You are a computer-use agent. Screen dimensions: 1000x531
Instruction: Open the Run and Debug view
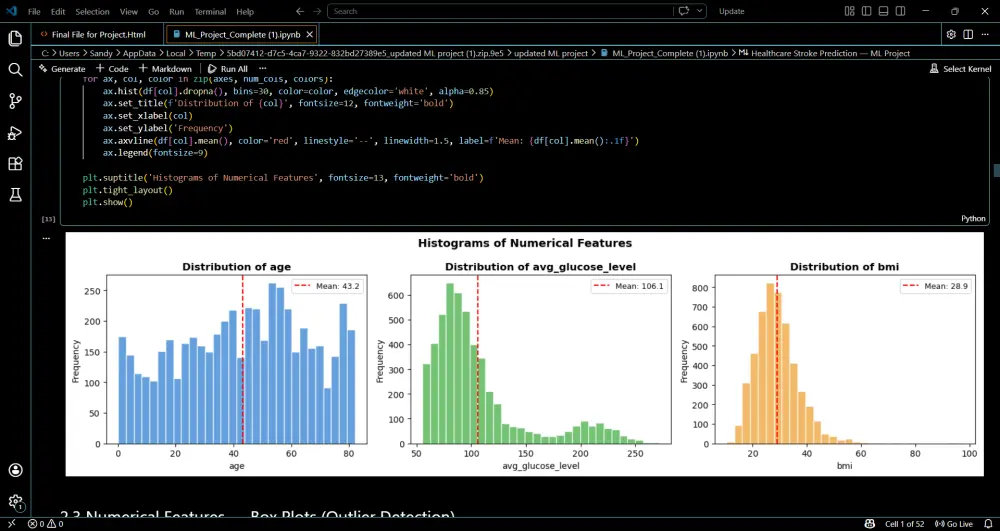coord(15,133)
